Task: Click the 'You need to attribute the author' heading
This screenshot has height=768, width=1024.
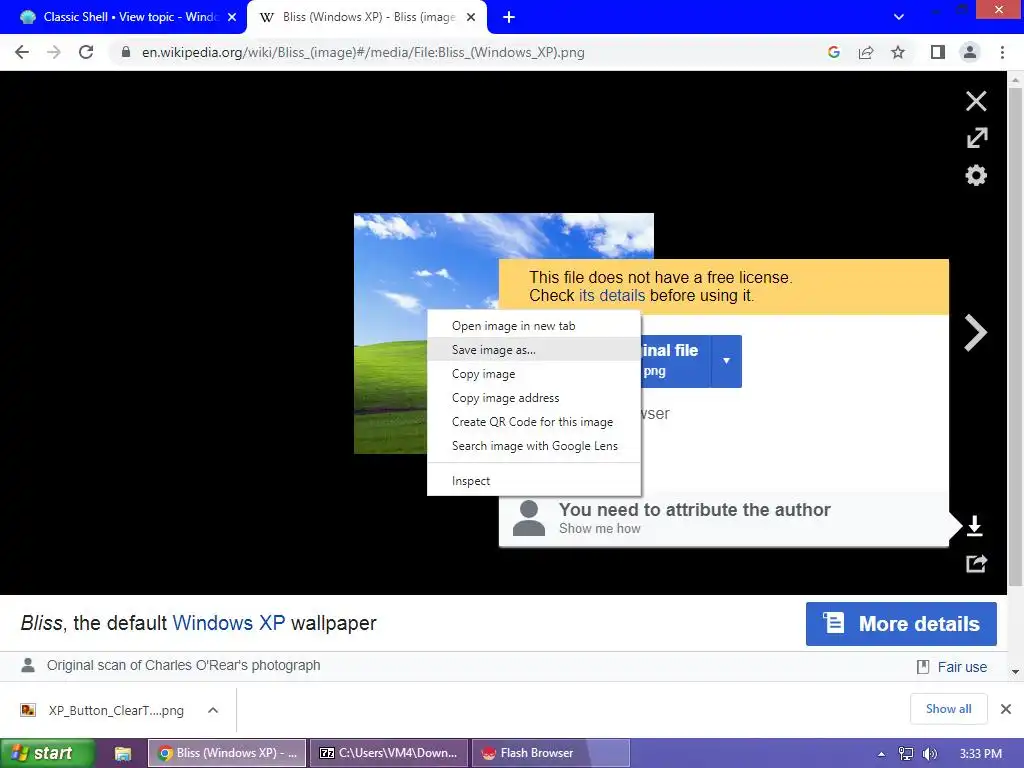Action: pyautogui.click(x=694, y=509)
